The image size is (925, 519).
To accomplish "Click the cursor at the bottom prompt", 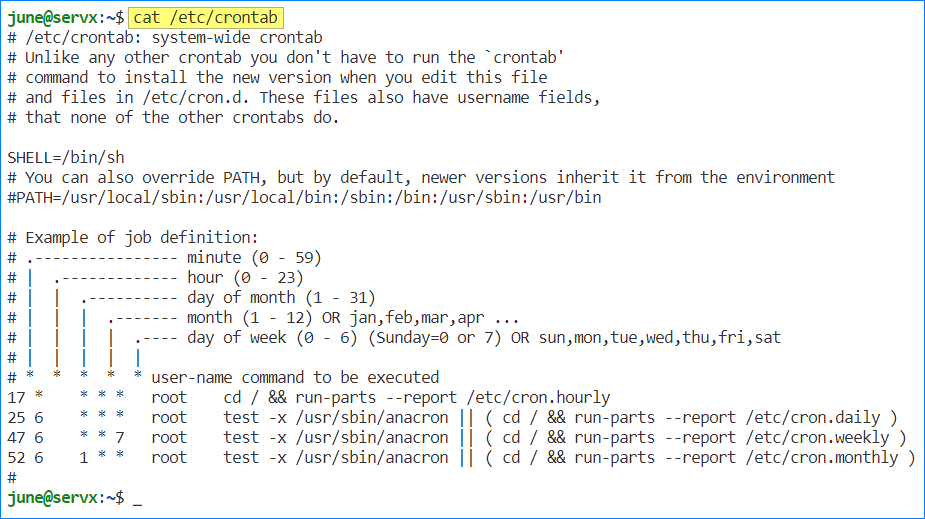I will click(138, 498).
